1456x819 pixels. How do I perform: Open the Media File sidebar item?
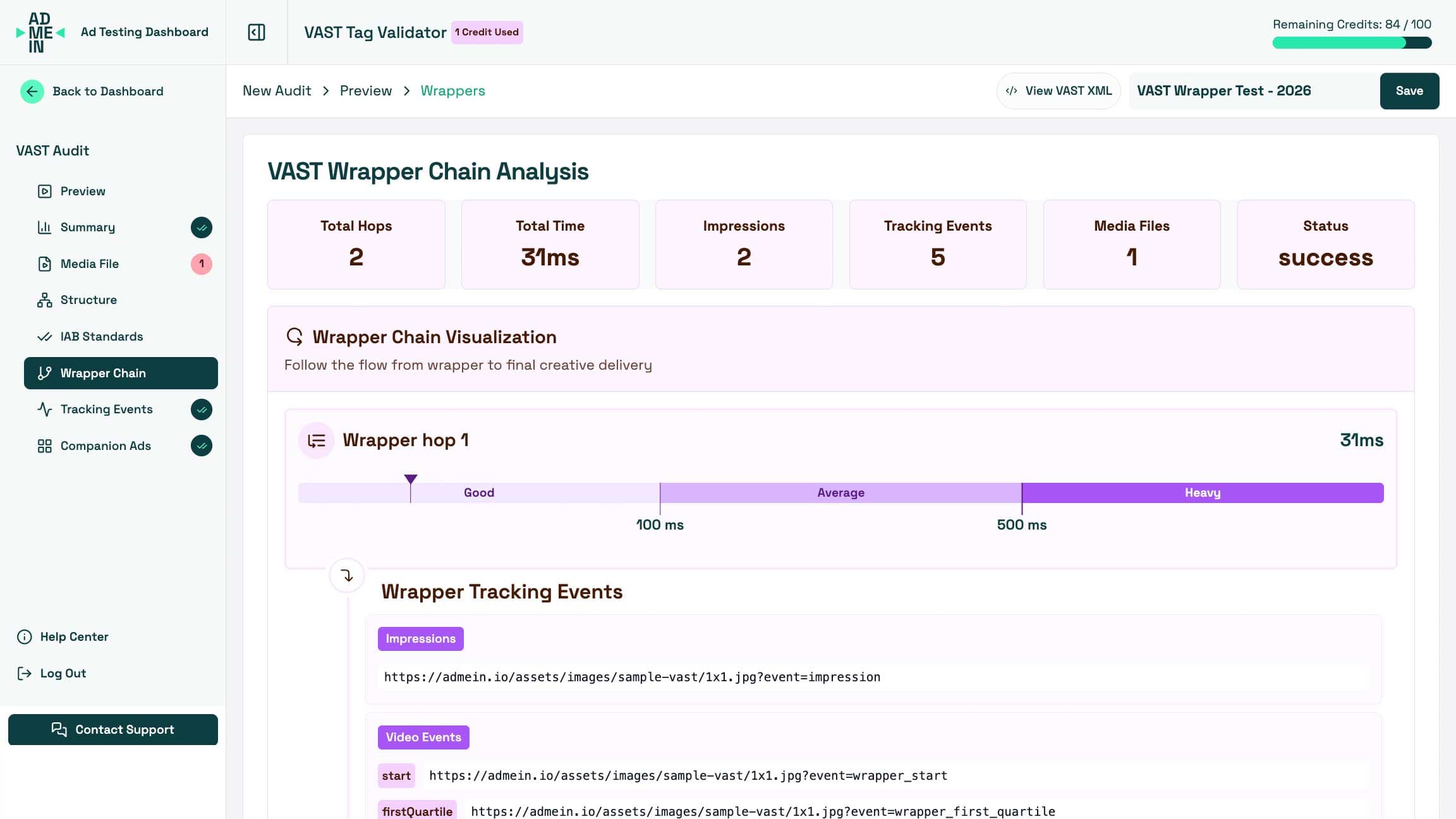point(121,264)
